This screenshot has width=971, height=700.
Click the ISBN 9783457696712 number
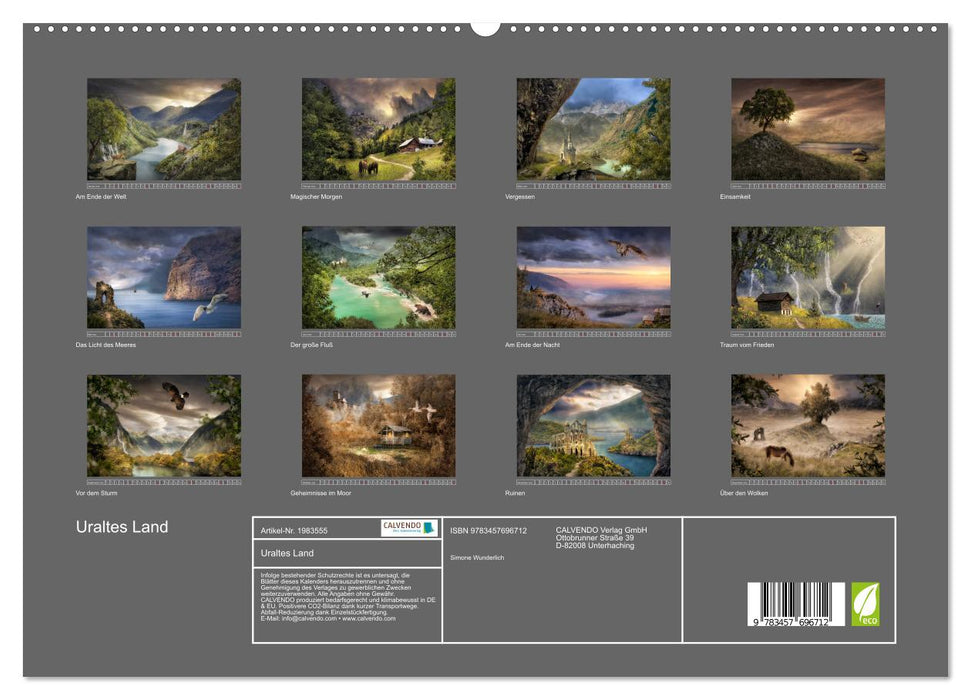pyautogui.click(x=490, y=530)
